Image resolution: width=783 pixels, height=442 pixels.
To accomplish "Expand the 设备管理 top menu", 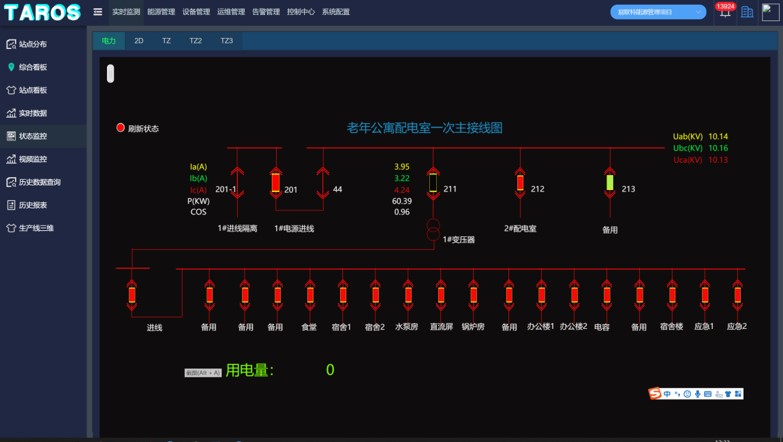I will coord(196,12).
